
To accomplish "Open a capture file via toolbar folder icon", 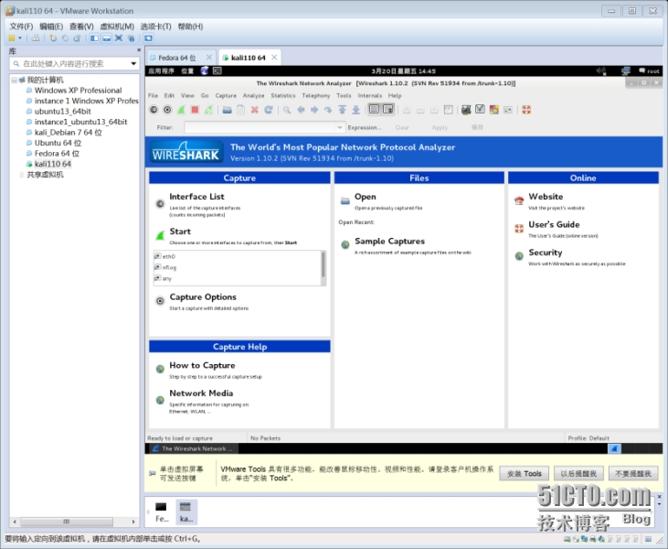I will point(227,110).
